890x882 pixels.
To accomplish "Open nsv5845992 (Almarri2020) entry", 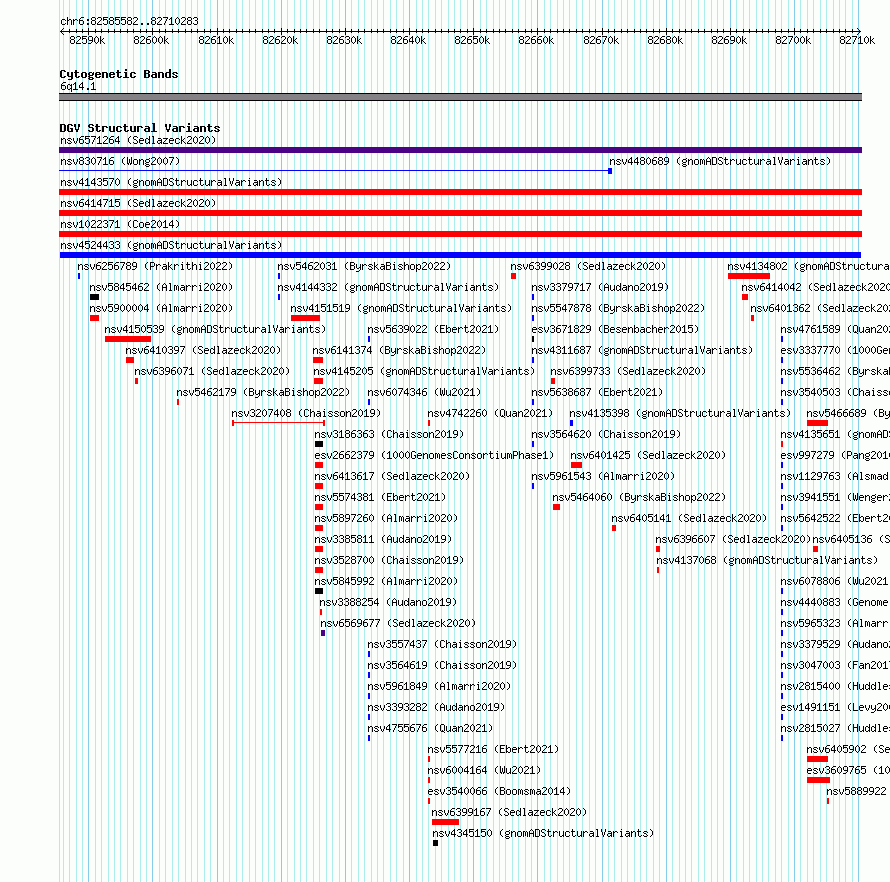I will click(x=386, y=581).
